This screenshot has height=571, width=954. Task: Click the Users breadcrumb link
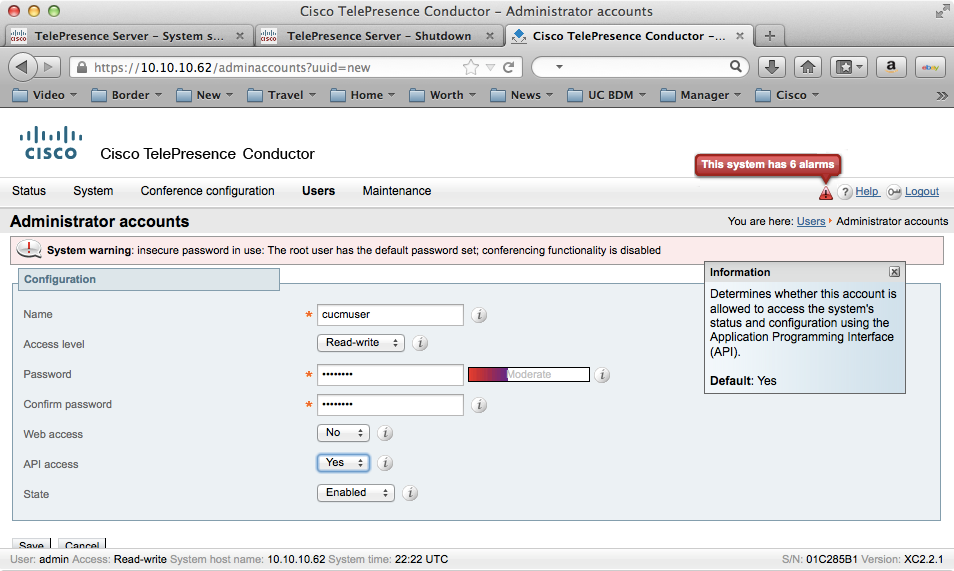[811, 221]
